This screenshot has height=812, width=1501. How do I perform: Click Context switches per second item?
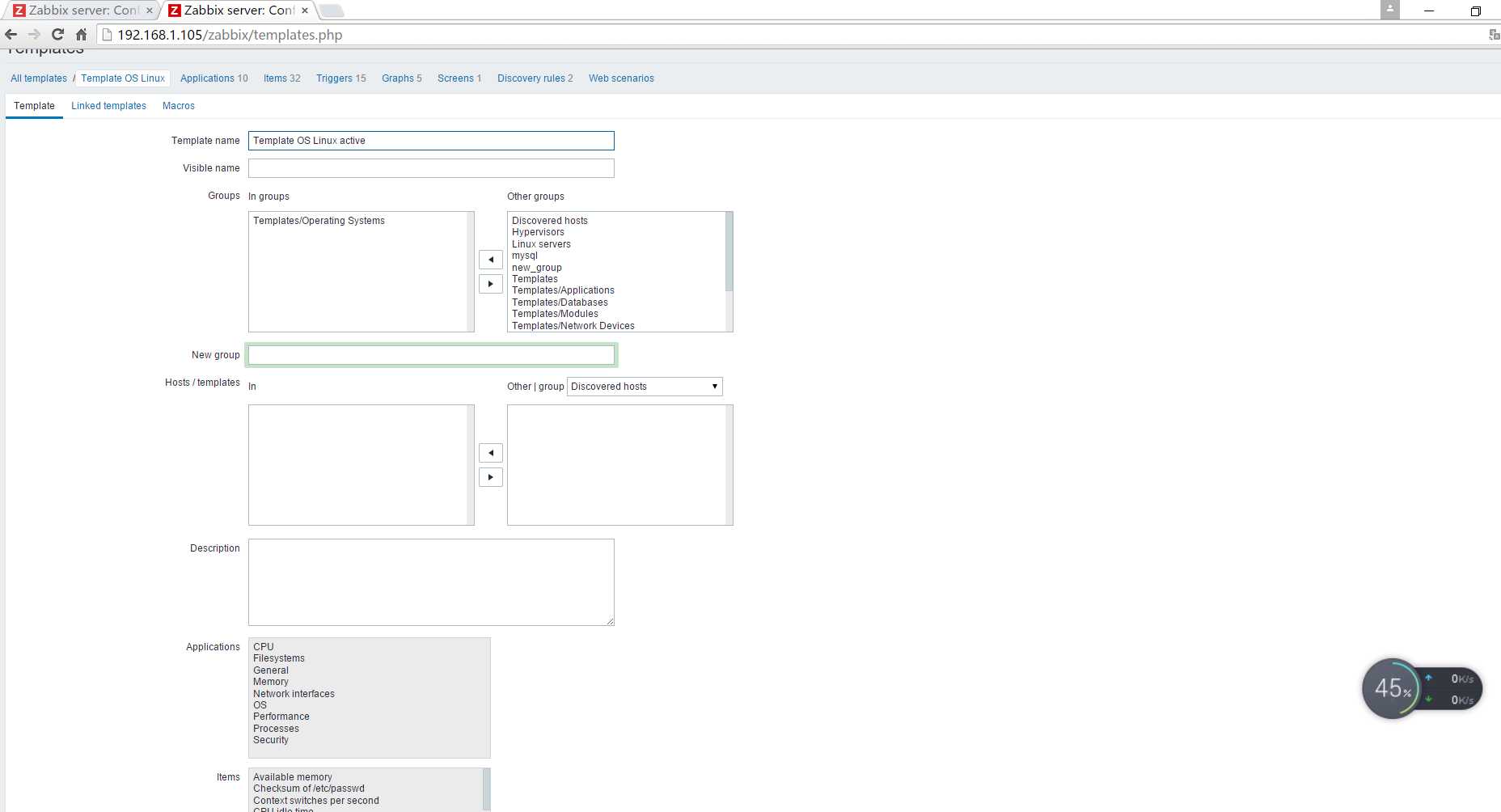[x=315, y=801]
